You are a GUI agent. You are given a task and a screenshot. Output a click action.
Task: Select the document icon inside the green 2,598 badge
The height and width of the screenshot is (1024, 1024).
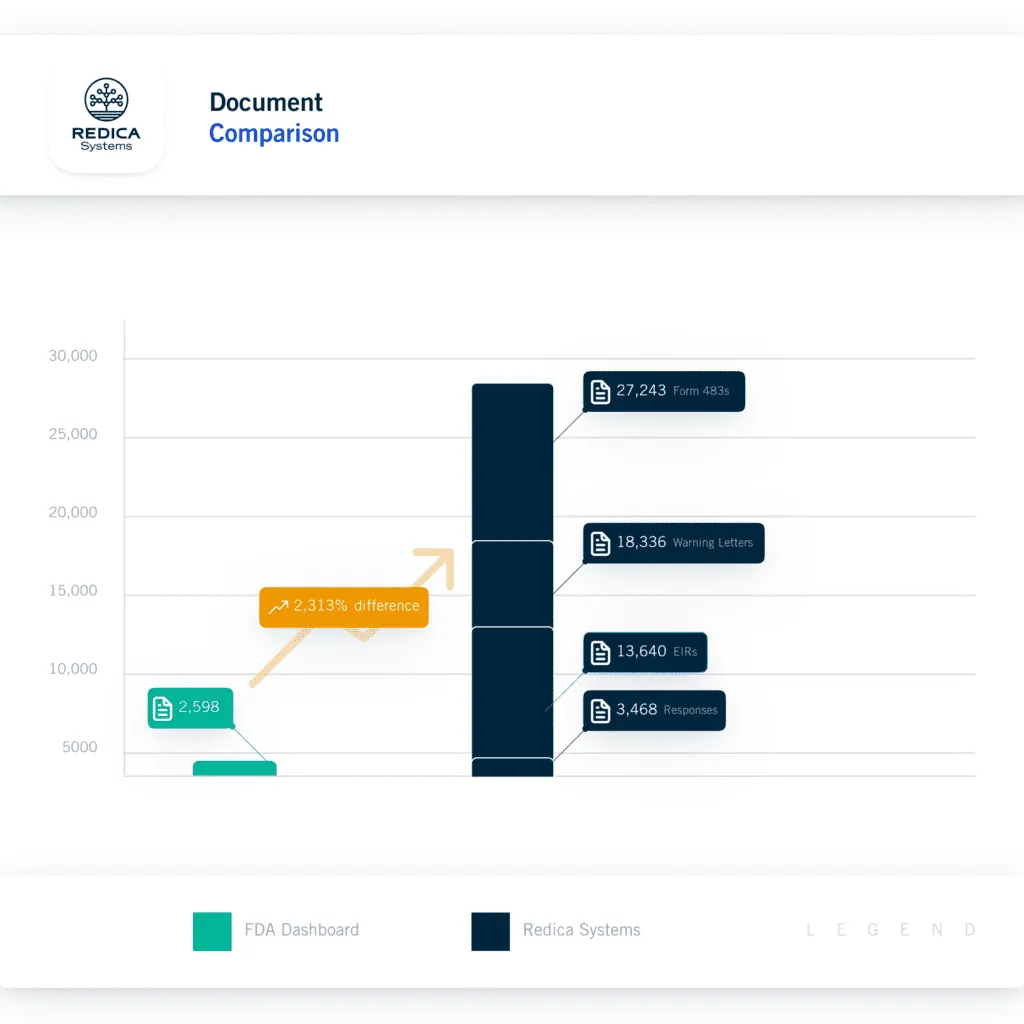[x=163, y=707]
